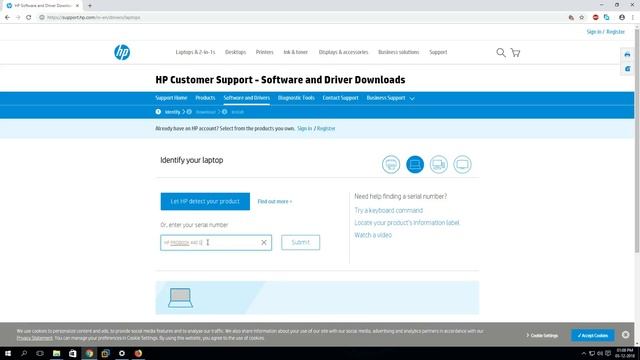Click Sign in in the account banner
Image resolution: width=640 pixels, height=360 pixels.
(x=304, y=129)
